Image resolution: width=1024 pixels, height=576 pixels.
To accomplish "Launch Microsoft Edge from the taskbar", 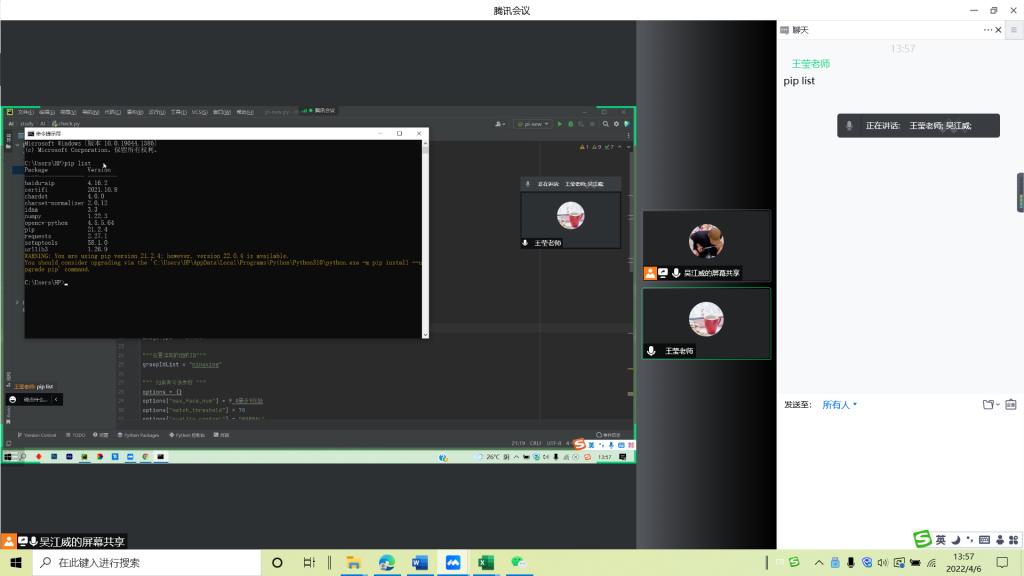I will [386, 563].
